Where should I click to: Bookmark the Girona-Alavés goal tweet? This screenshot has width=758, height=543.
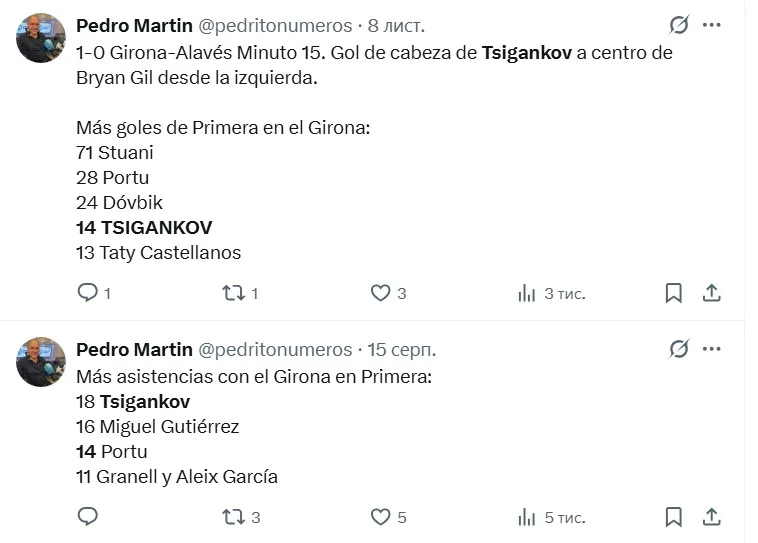pyautogui.click(x=674, y=293)
